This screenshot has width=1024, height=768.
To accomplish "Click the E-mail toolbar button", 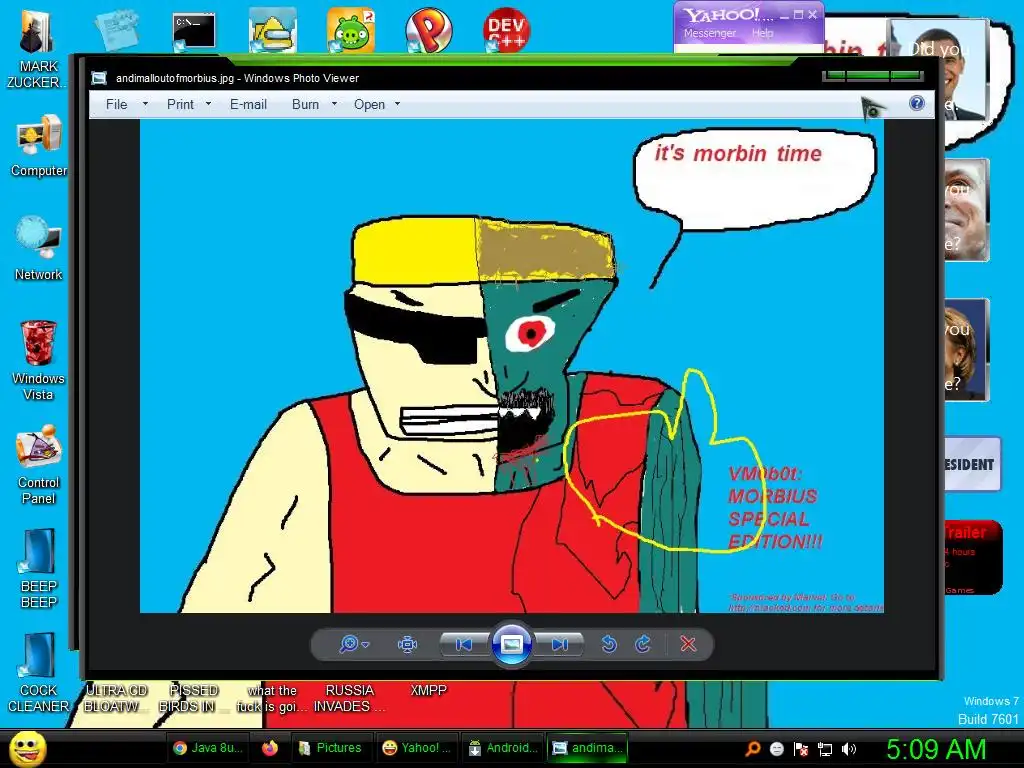I will [x=248, y=104].
